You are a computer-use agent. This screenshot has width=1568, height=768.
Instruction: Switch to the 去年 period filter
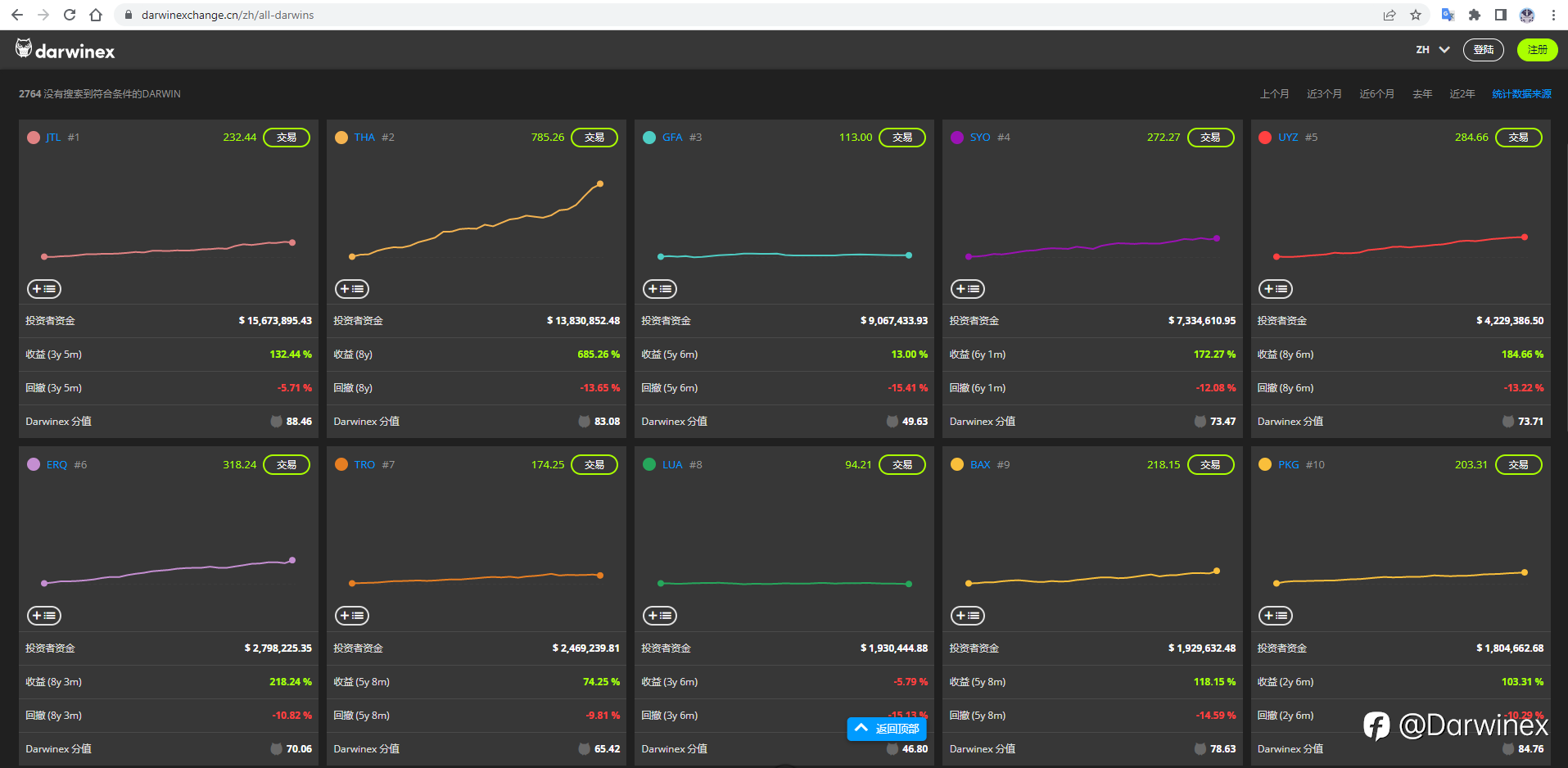pos(1422,94)
